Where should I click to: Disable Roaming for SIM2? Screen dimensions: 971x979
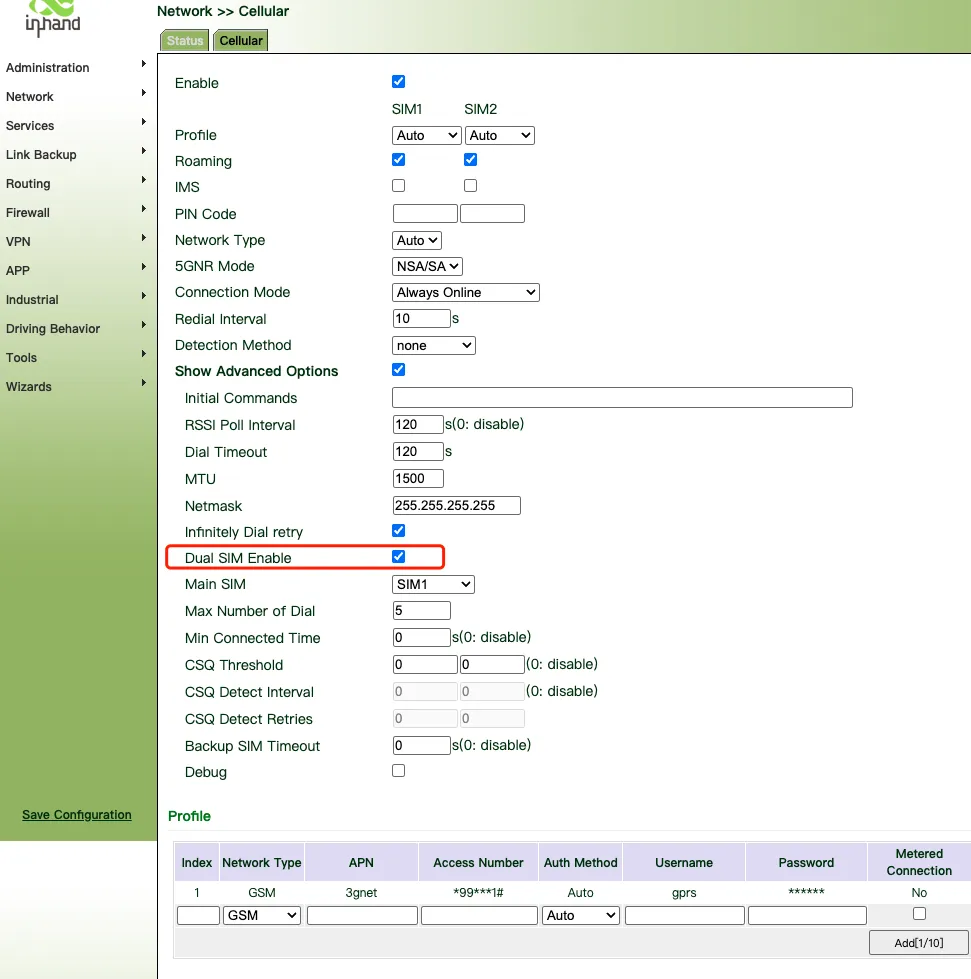point(471,160)
